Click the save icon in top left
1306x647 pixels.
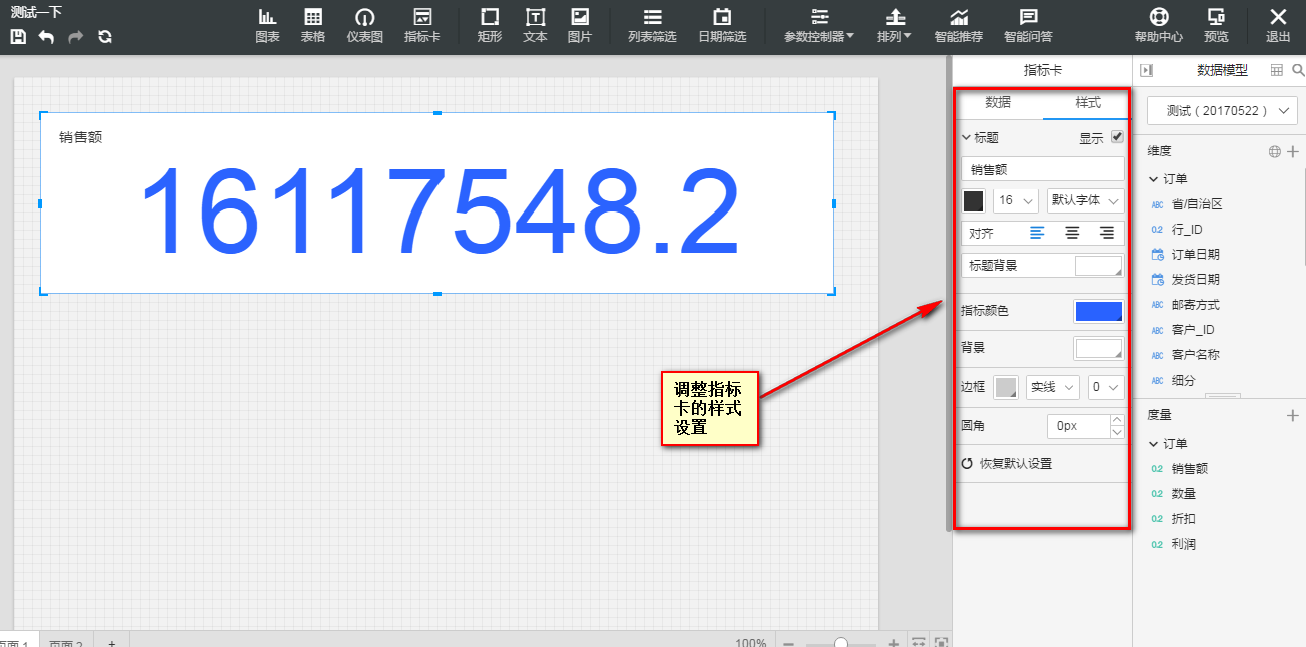coord(18,37)
